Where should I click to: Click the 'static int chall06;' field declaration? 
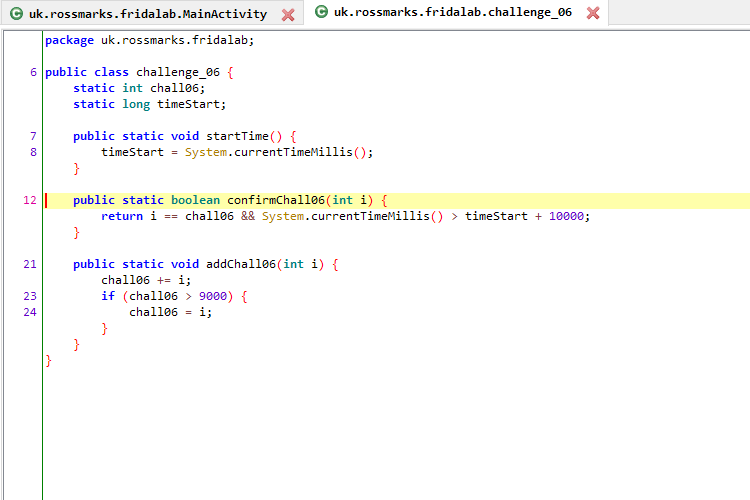click(x=139, y=88)
